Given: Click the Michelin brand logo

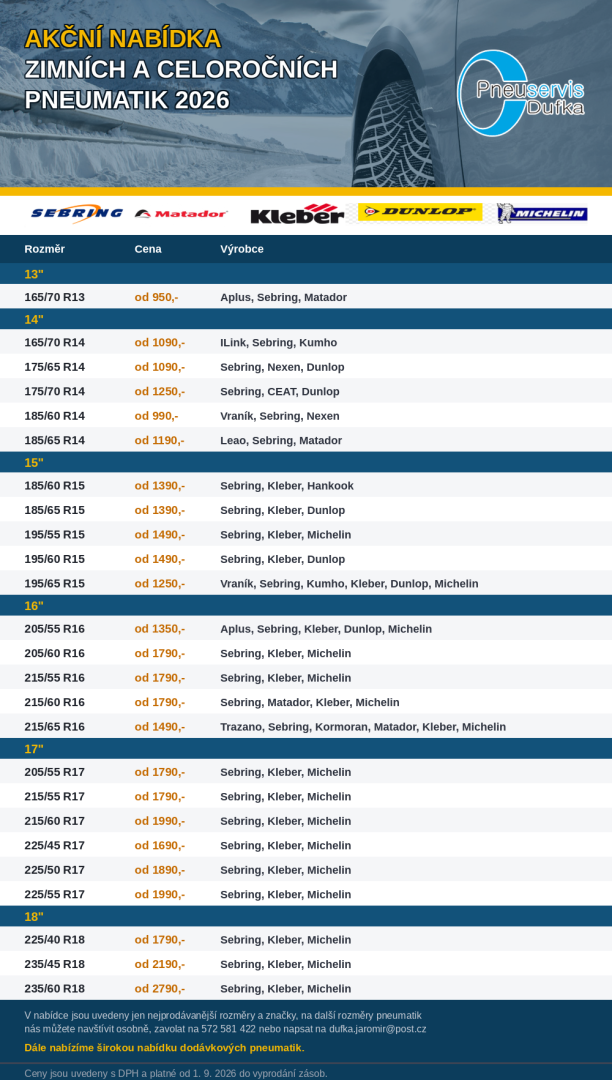Looking at the screenshot, I should (542, 214).
